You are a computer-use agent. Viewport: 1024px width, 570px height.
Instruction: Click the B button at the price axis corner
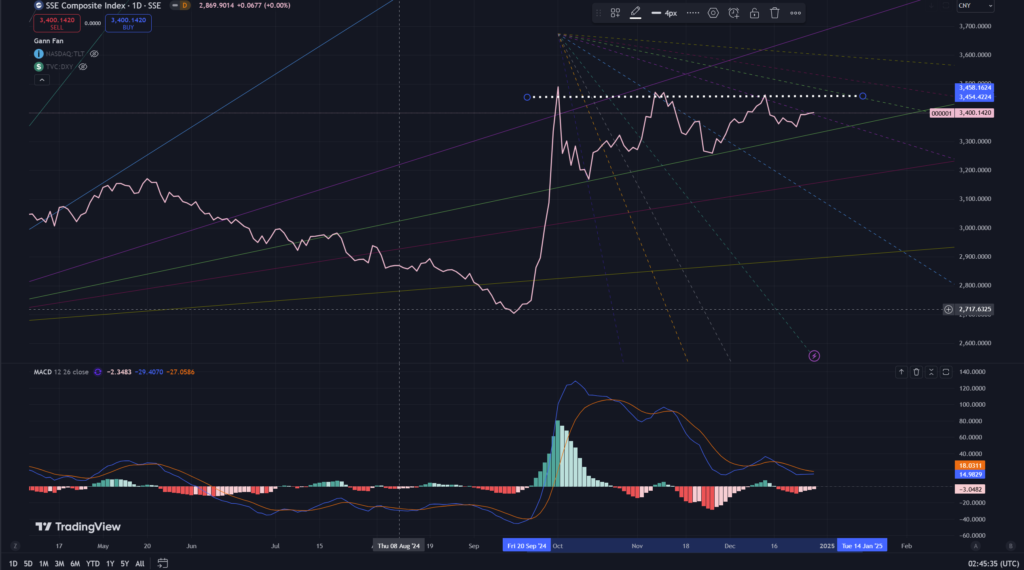click(1010, 546)
